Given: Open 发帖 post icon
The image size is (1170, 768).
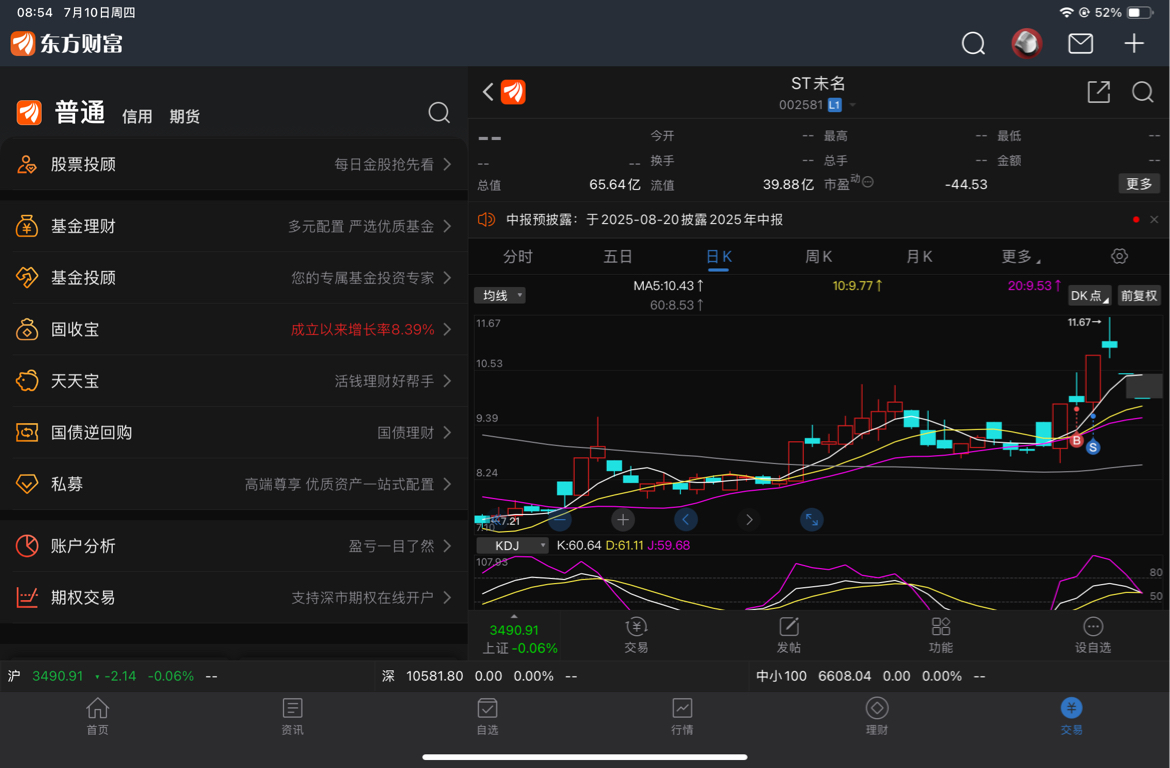Looking at the screenshot, I should click(789, 635).
